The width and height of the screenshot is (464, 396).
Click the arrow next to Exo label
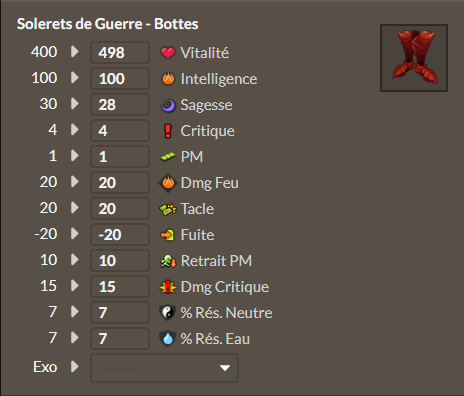[x=75, y=366]
